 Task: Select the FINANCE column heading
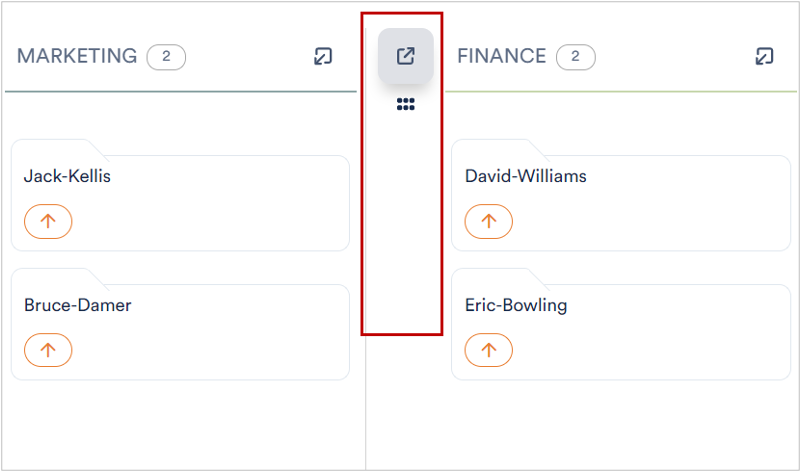tap(502, 56)
